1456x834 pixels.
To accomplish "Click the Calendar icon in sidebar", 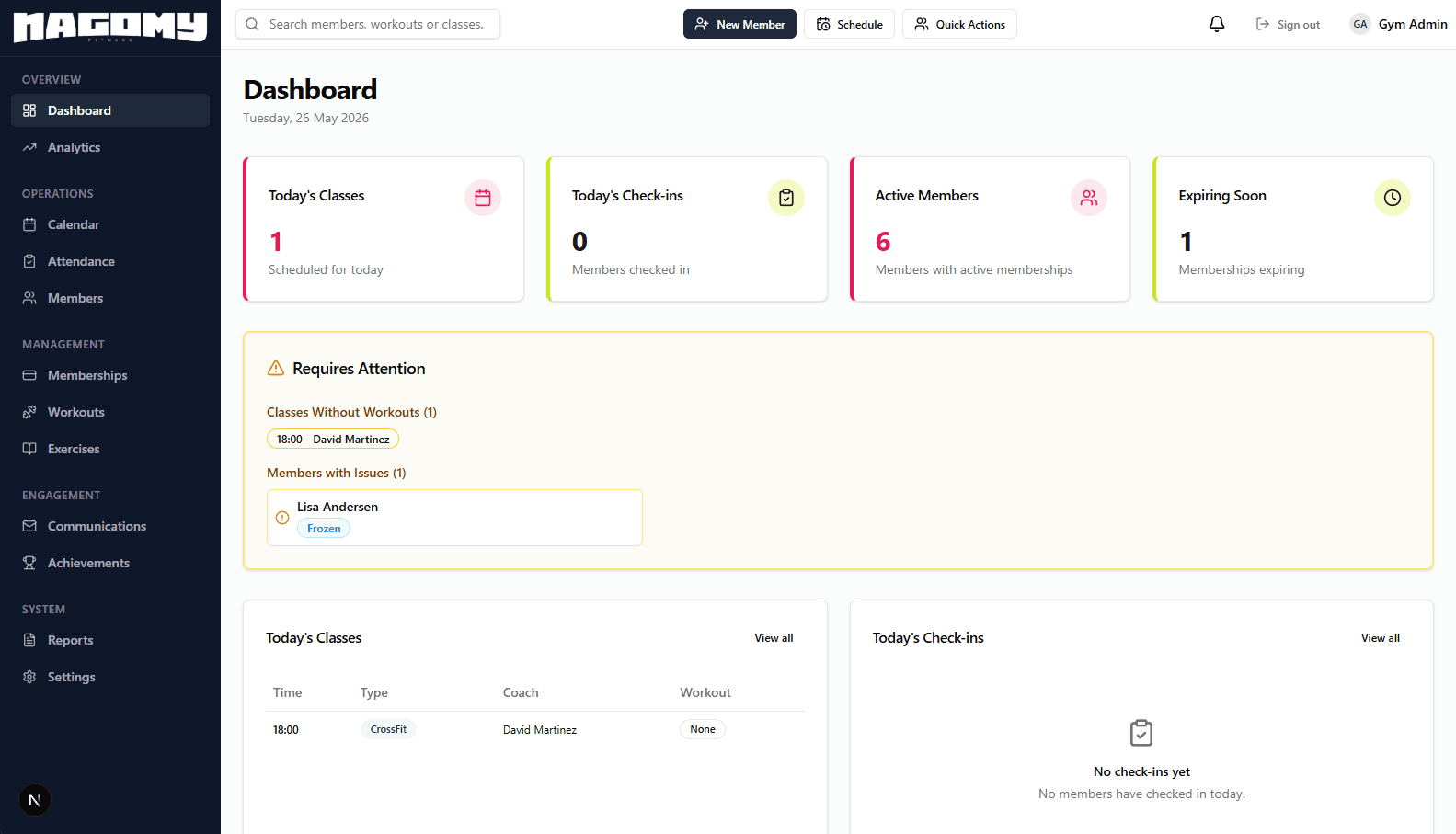I will pos(29,224).
